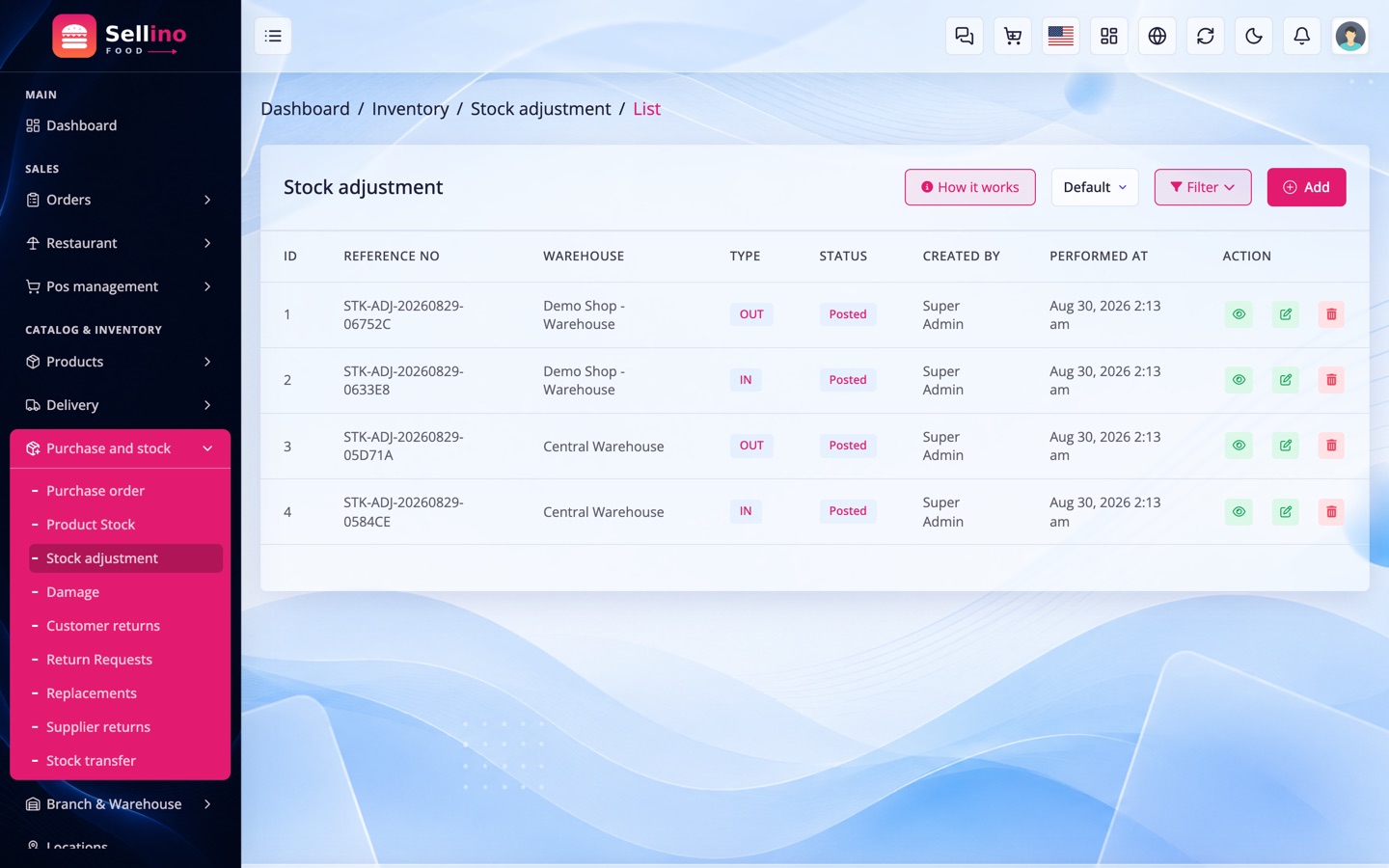Screen dimensions: 1389x868
Task: Open Dashboard in the sidebar
Action: [120, 125]
